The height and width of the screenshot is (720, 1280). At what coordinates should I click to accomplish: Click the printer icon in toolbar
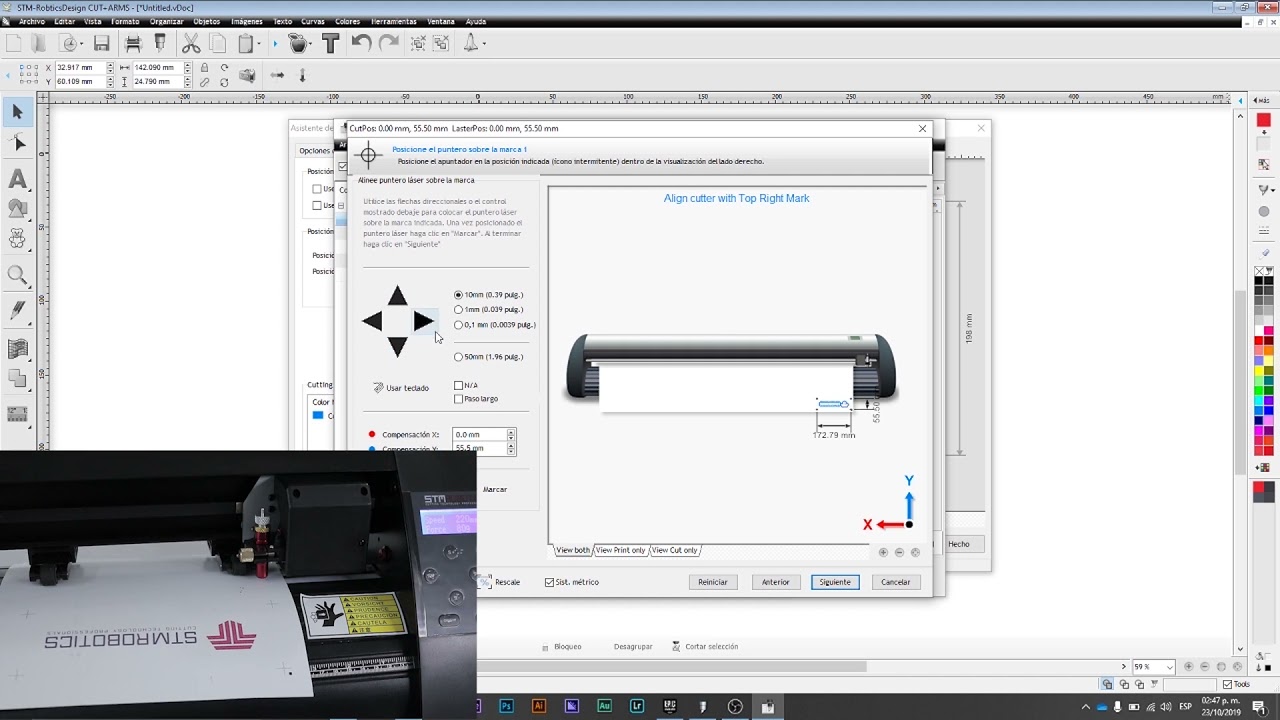point(133,43)
